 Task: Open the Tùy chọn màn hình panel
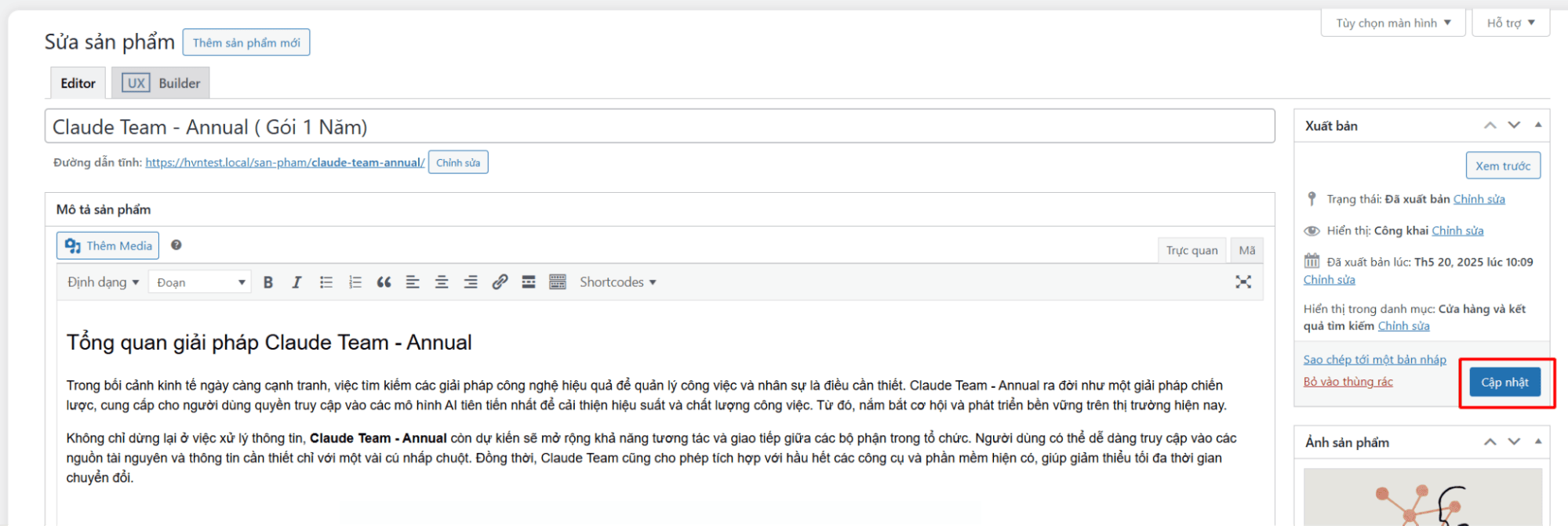[x=1392, y=23]
